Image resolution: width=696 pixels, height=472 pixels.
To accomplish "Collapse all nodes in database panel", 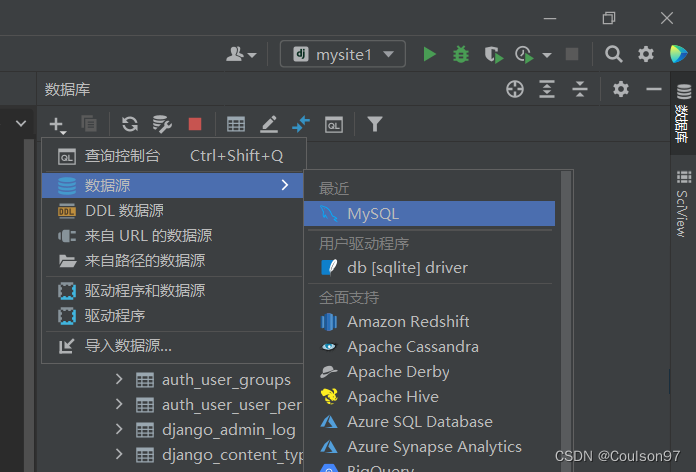I will click(x=580, y=89).
